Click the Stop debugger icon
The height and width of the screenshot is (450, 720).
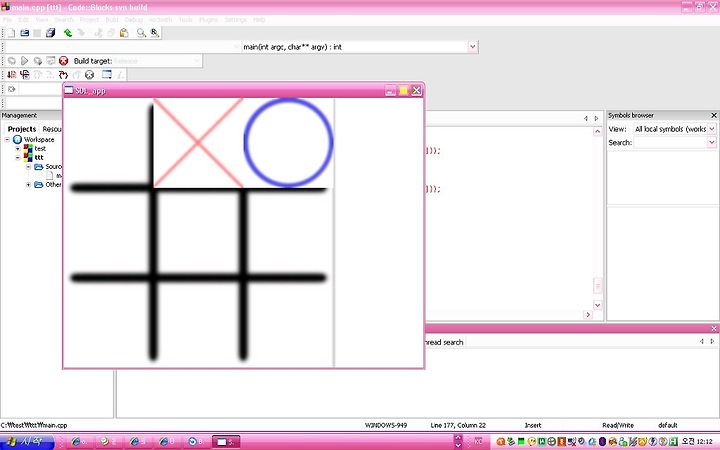tap(90, 74)
